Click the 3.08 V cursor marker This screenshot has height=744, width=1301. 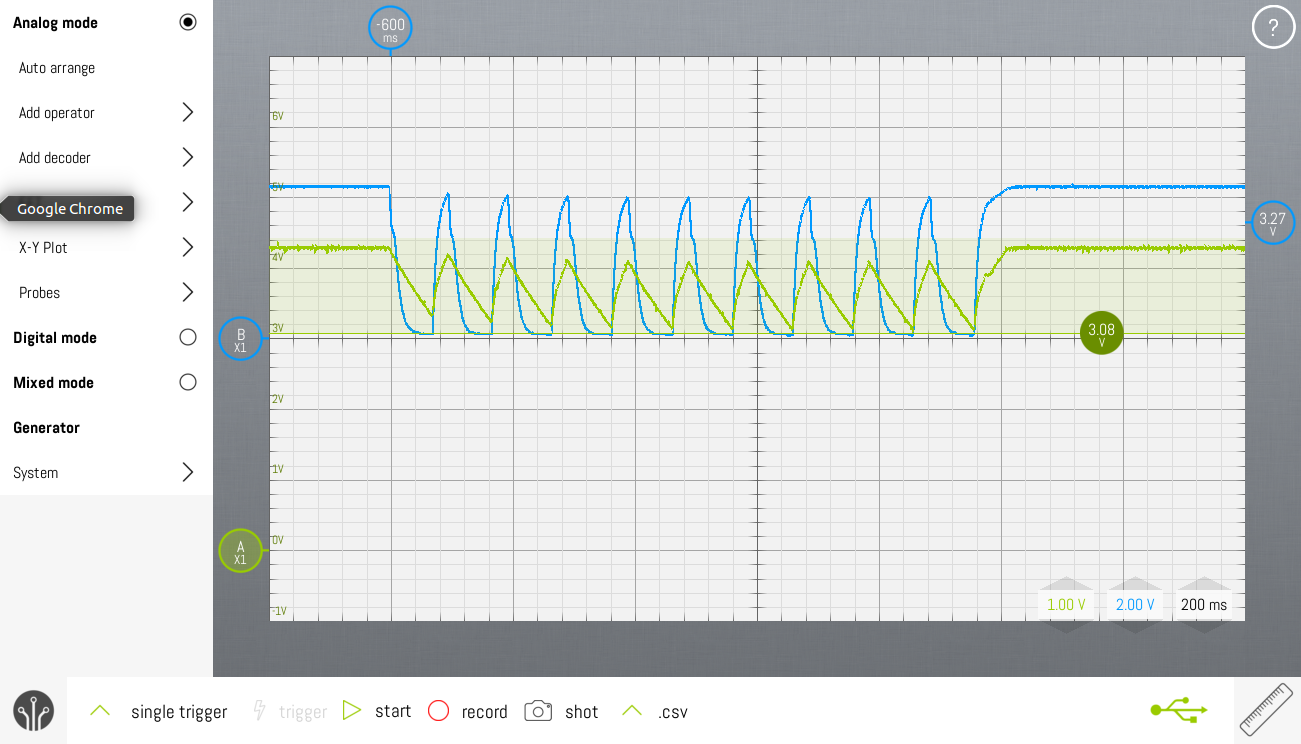(x=1101, y=333)
